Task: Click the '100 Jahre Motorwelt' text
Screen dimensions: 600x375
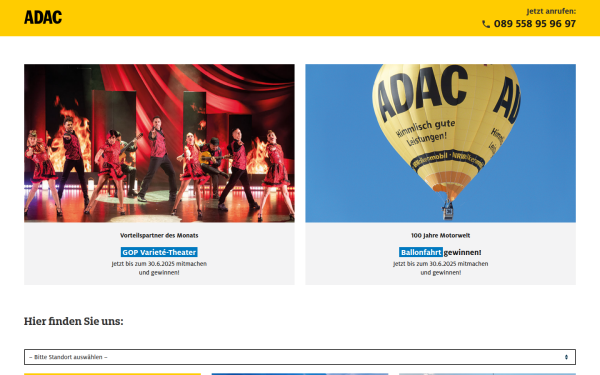Action: click(x=440, y=235)
